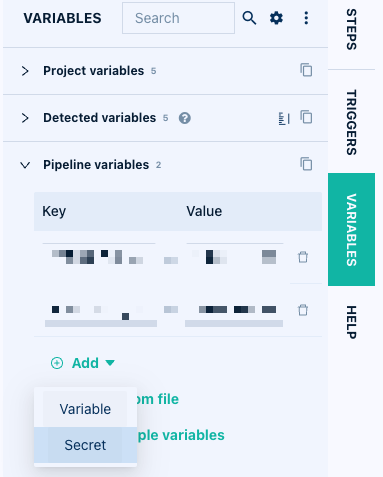Expand the Detected variables section

(x=25, y=118)
